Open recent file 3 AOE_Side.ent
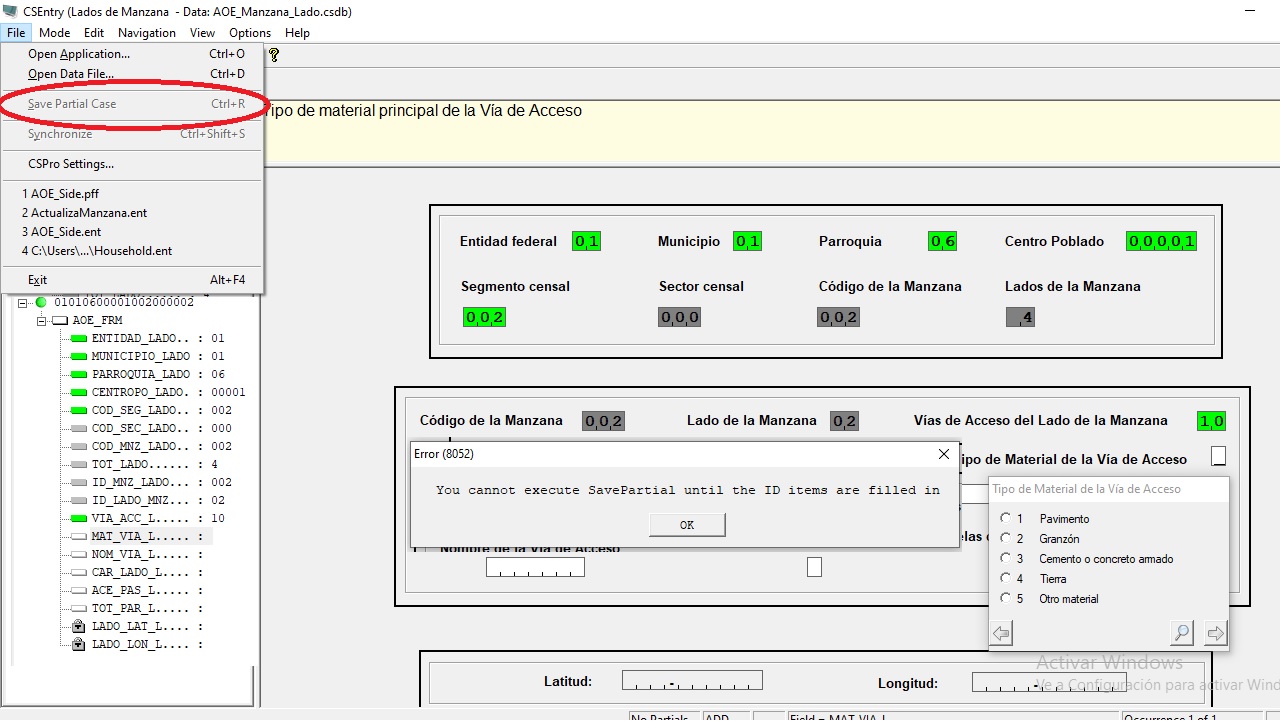The image size is (1280, 726). pyautogui.click(x=133, y=232)
